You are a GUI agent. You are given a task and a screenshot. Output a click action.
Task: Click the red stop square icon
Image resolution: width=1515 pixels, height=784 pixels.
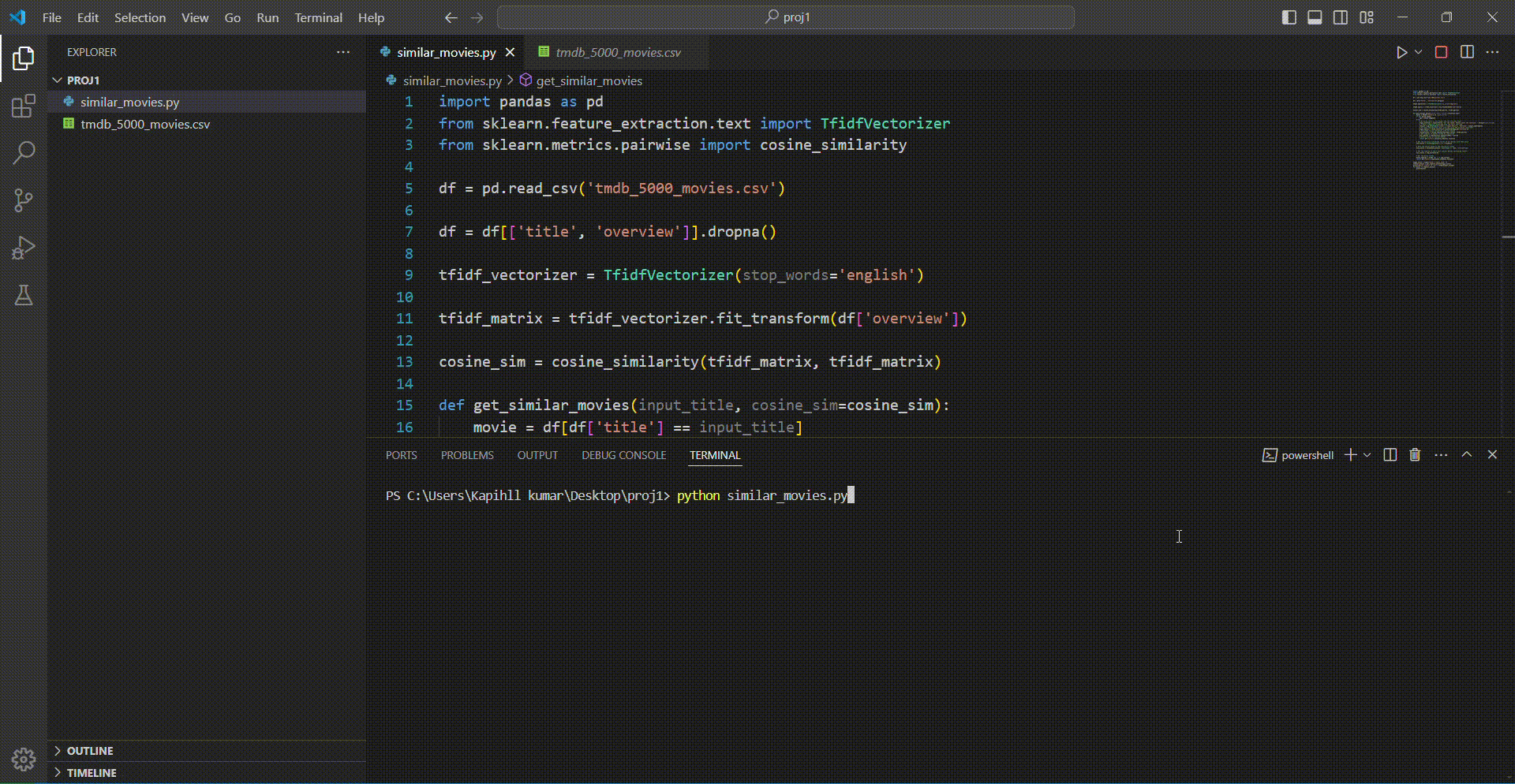[x=1441, y=52]
